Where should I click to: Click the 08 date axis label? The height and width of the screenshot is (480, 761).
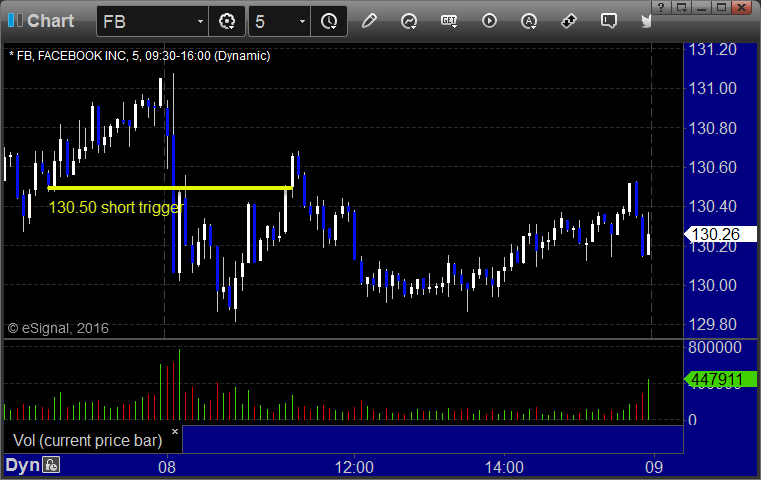click(167, 467)
